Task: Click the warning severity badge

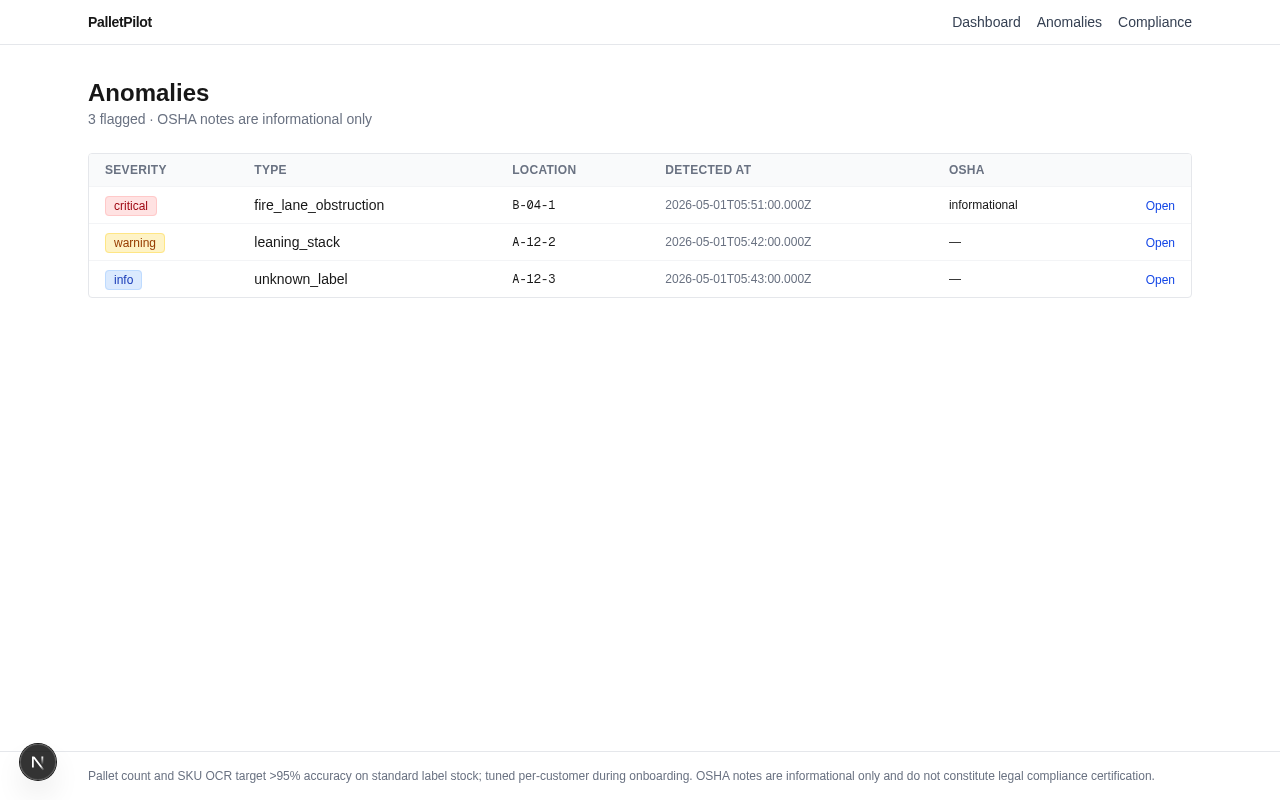Action: [135, 243]
